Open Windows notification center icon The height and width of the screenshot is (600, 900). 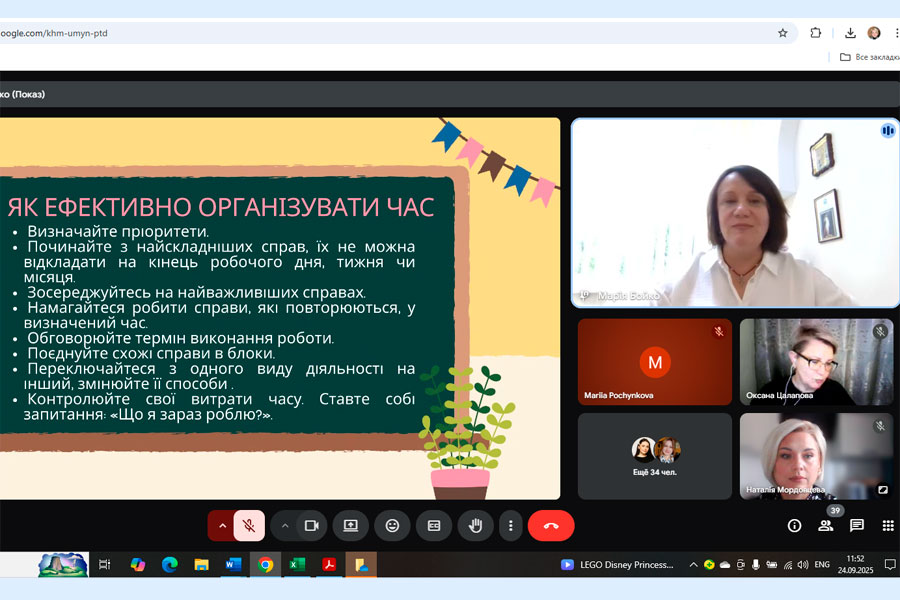pyautogui.click(x=890, y=565)
